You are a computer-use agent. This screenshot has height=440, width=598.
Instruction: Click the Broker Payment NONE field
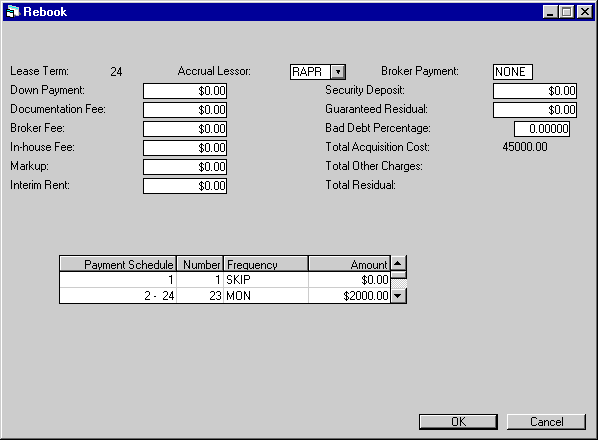[x=513, y=72]
